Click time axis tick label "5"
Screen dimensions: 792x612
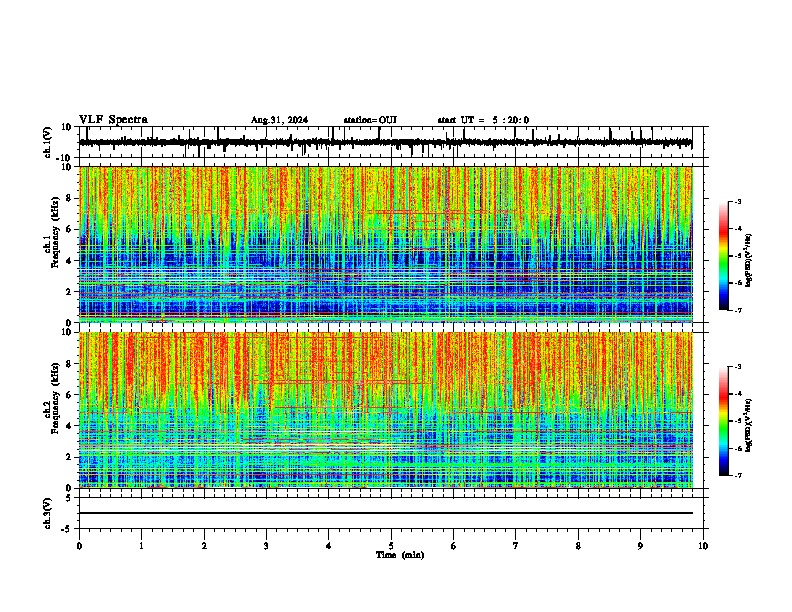click(391, 546)
